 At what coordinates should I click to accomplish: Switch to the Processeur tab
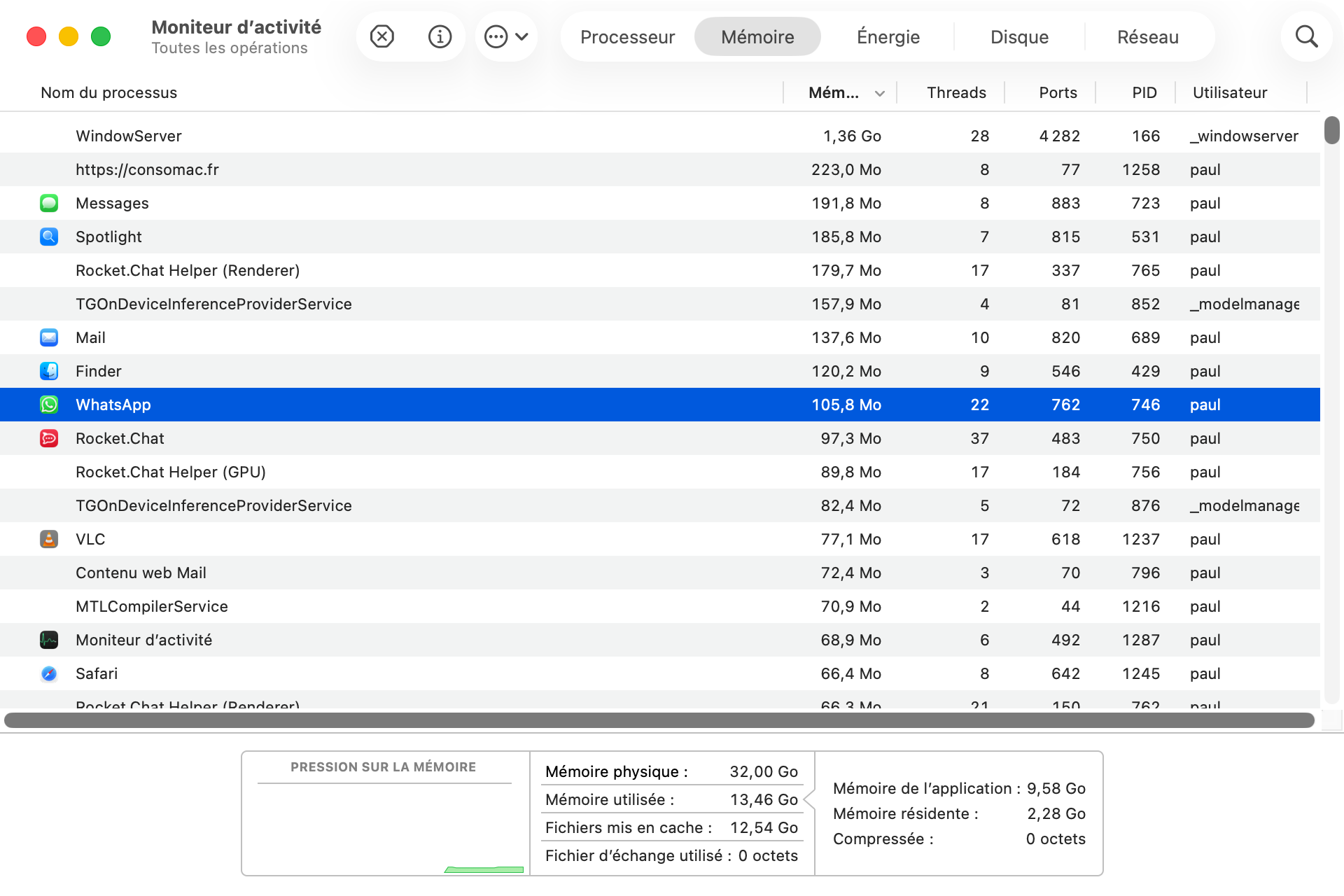click(x=627, y=36)
